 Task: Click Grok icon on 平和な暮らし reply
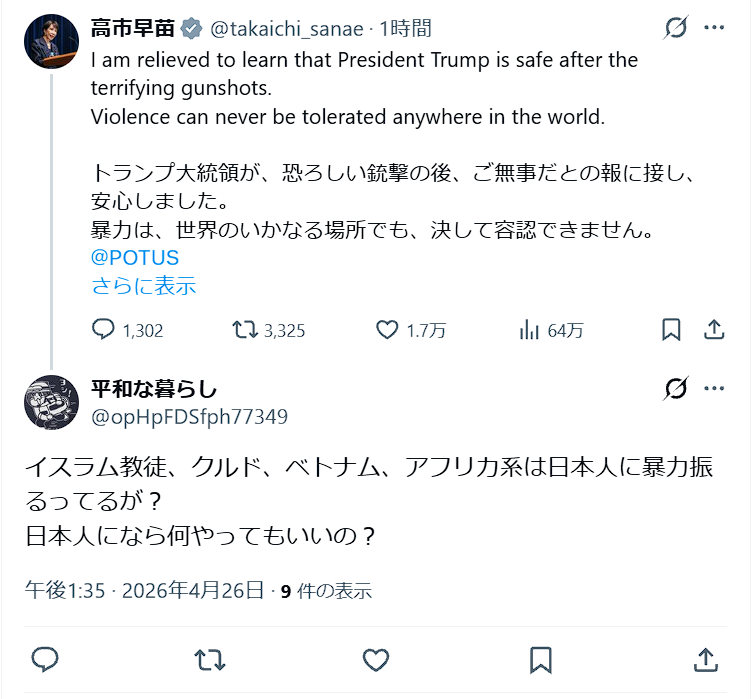tap(676, 388)
